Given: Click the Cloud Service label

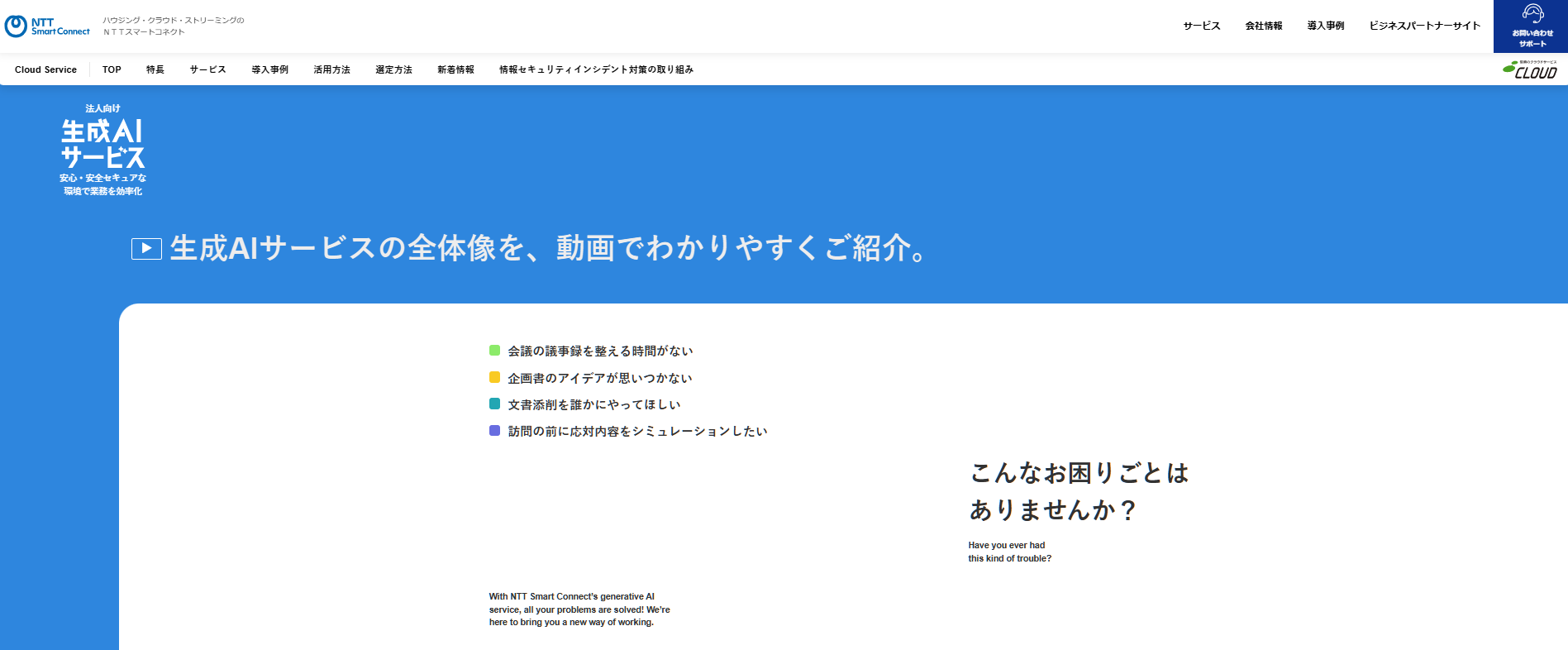Looking at the screenshot, I should point(45,69).
